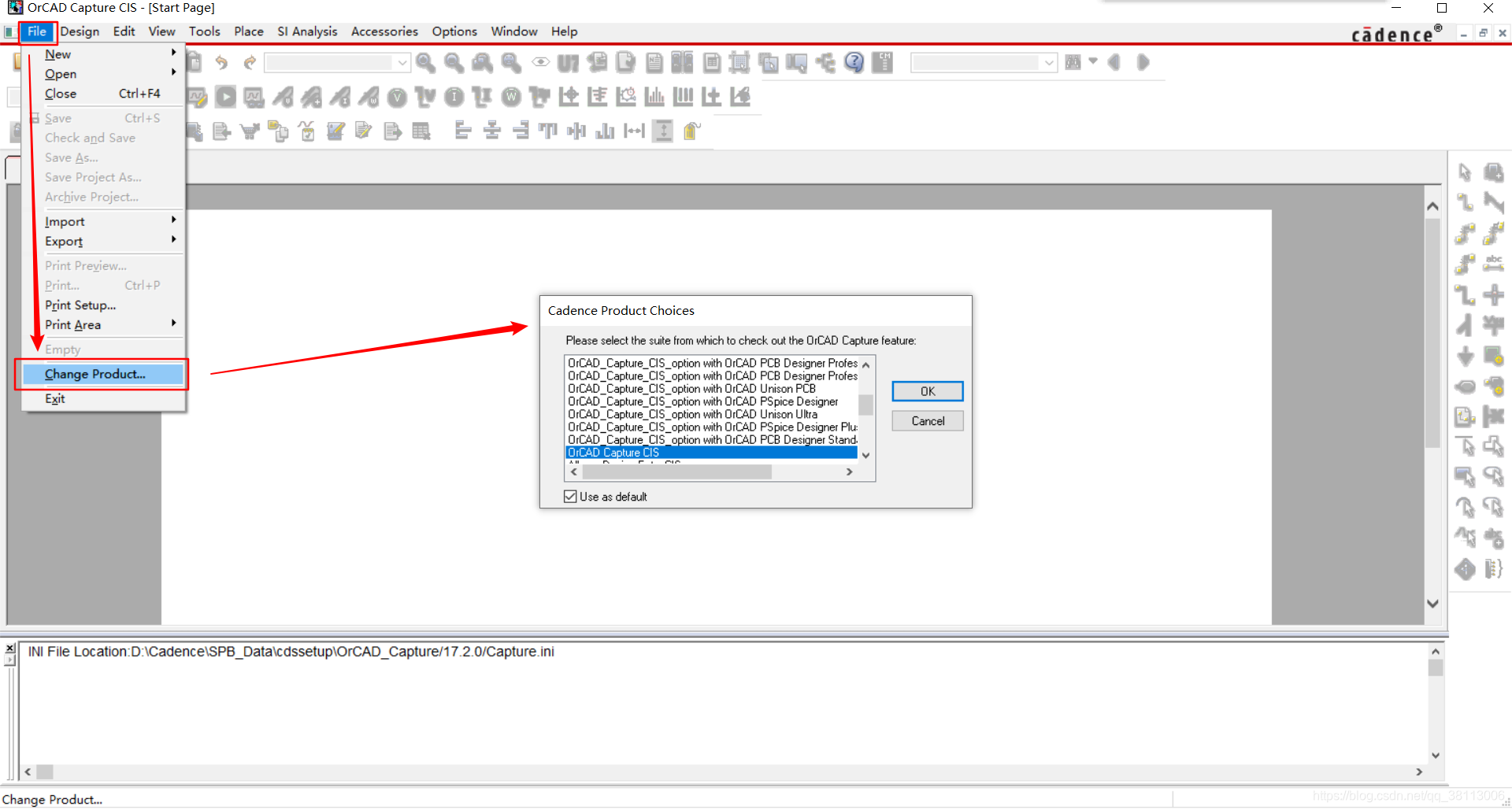Choose Change Product from File menu
The width and height of the screenshot is (1512, 810).
(95, 374)
